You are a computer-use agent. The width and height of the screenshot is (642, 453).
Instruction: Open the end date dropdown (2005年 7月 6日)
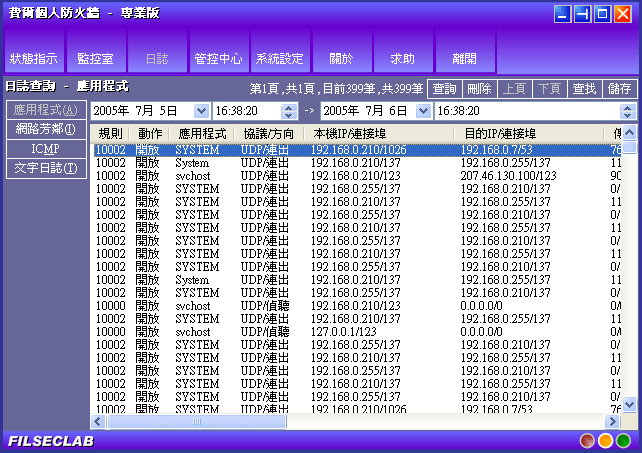423,111
